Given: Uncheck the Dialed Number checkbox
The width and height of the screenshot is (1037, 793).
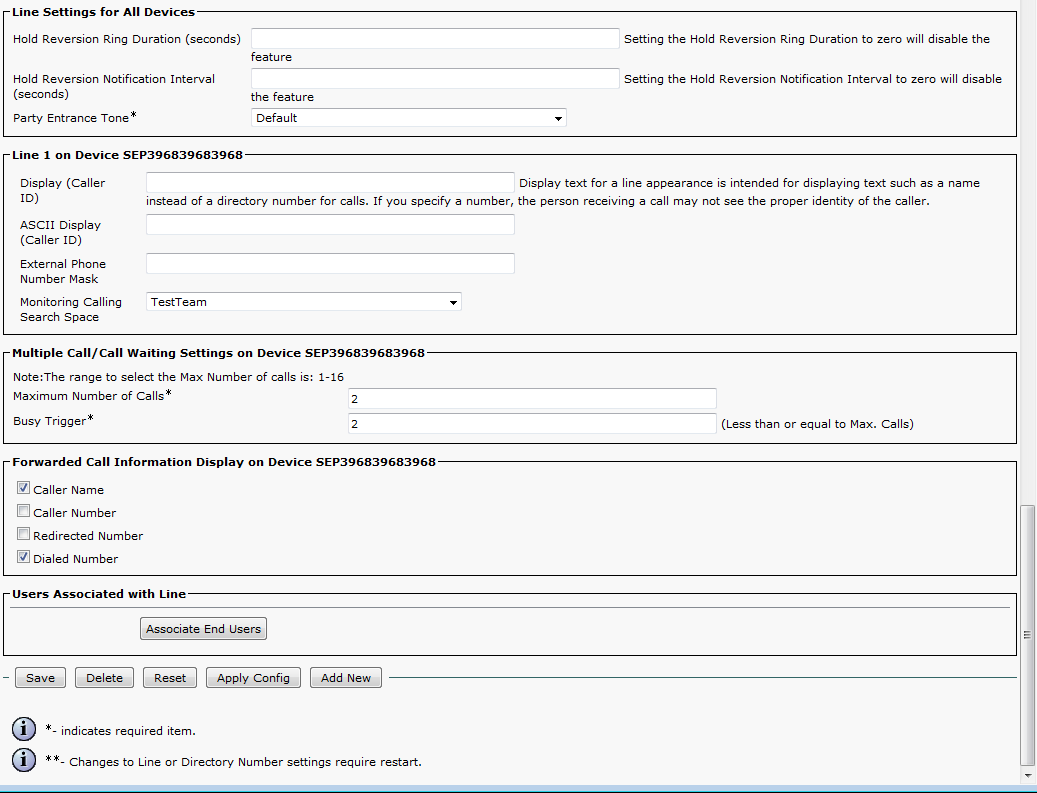Looking at the screenshot, I should pos(24,558).
